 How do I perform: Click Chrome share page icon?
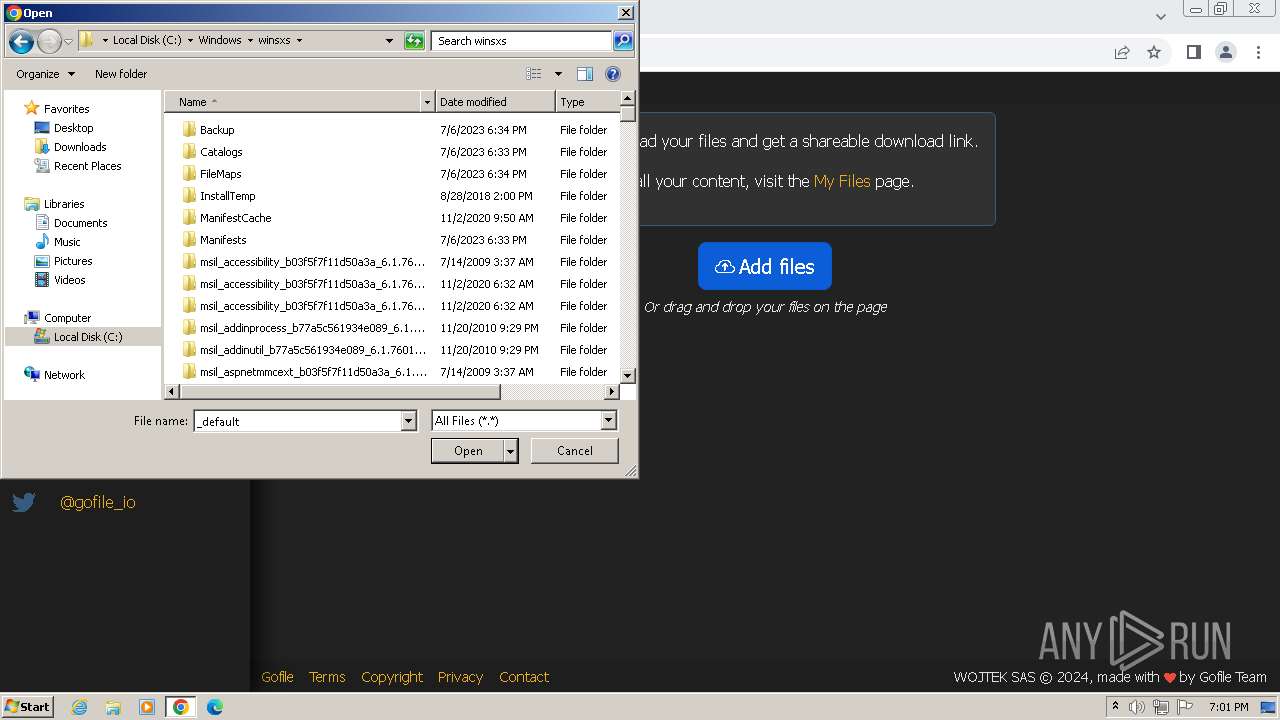1122,52
